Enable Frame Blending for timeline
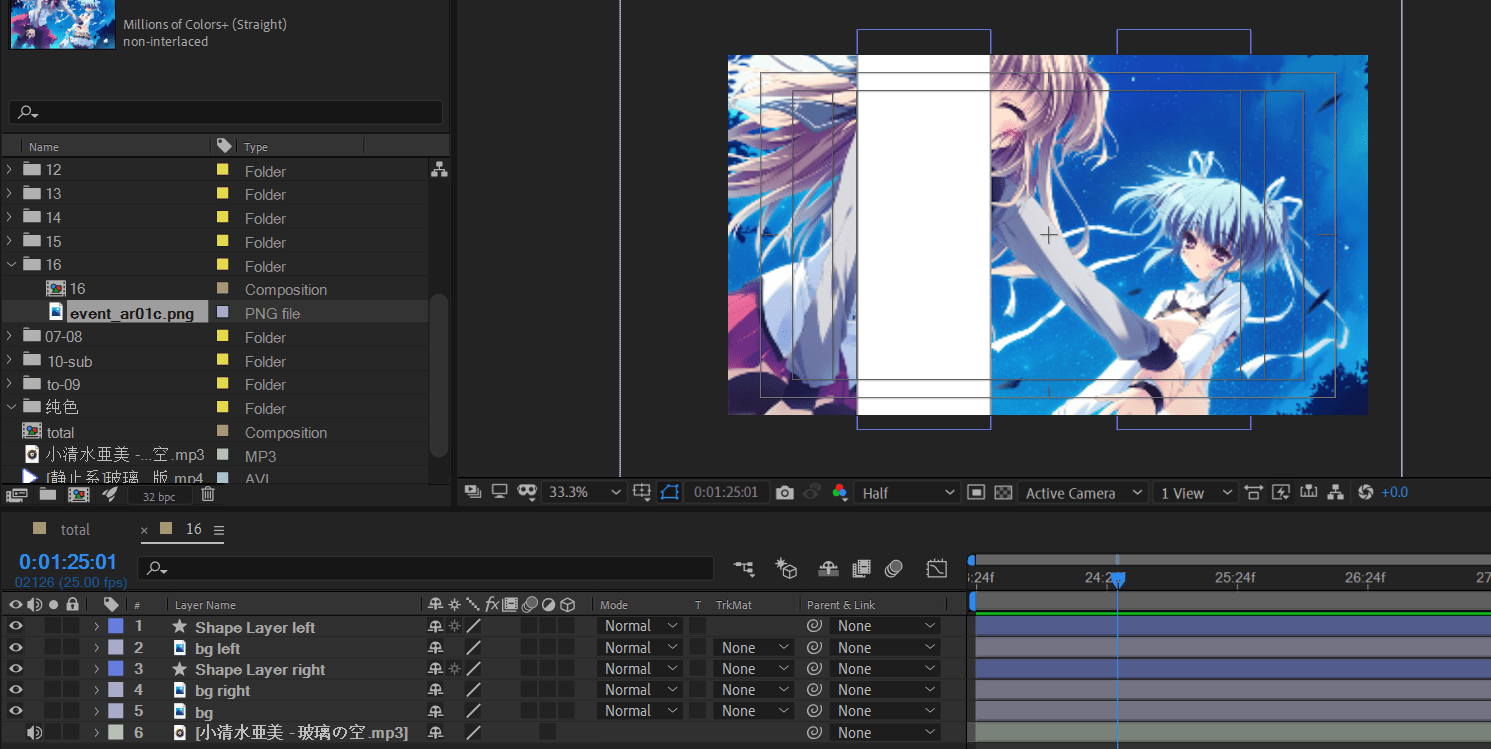Image resolution: width=1491 pixels, height=749 pixels. coord(861,569)
